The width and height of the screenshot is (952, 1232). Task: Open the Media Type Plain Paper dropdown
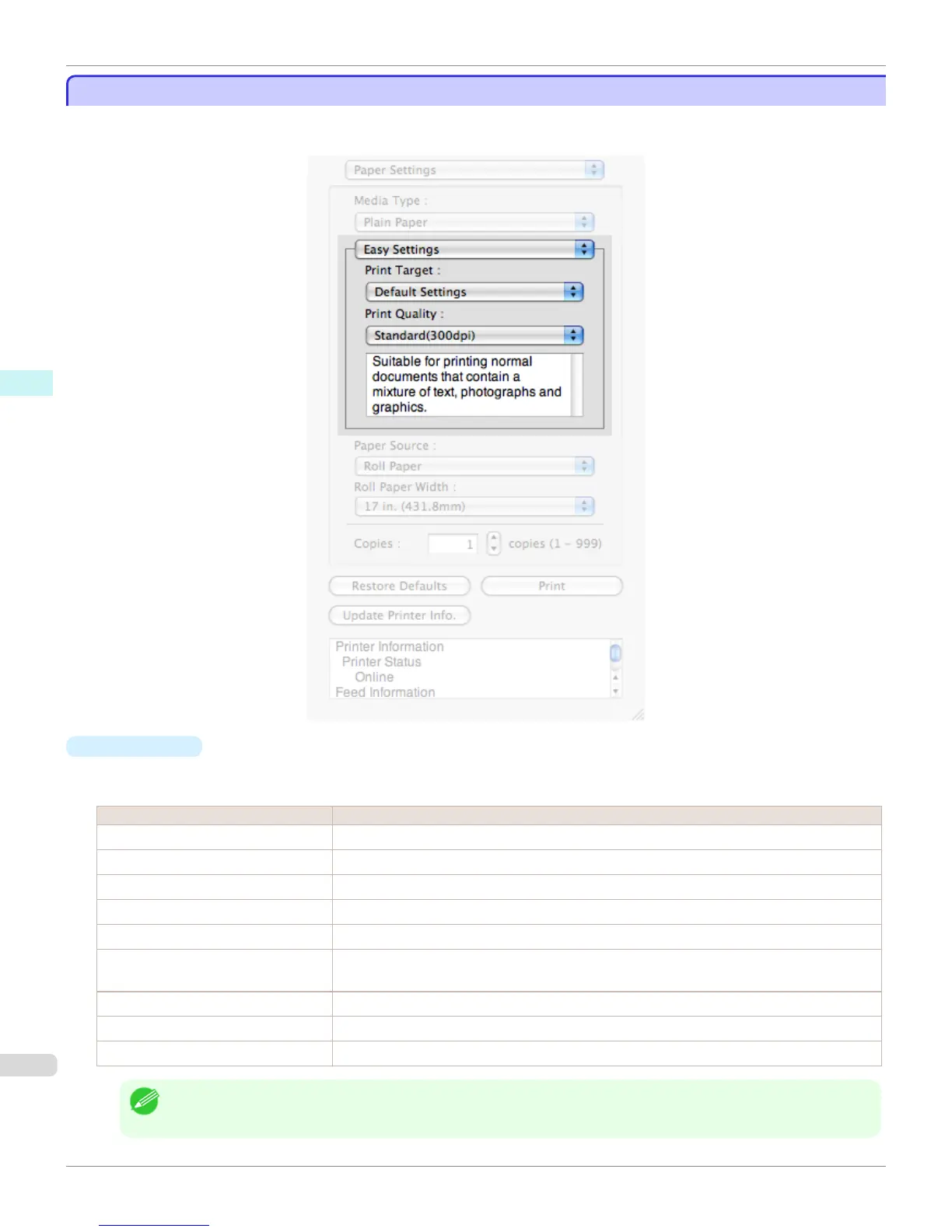coord(474,222)
